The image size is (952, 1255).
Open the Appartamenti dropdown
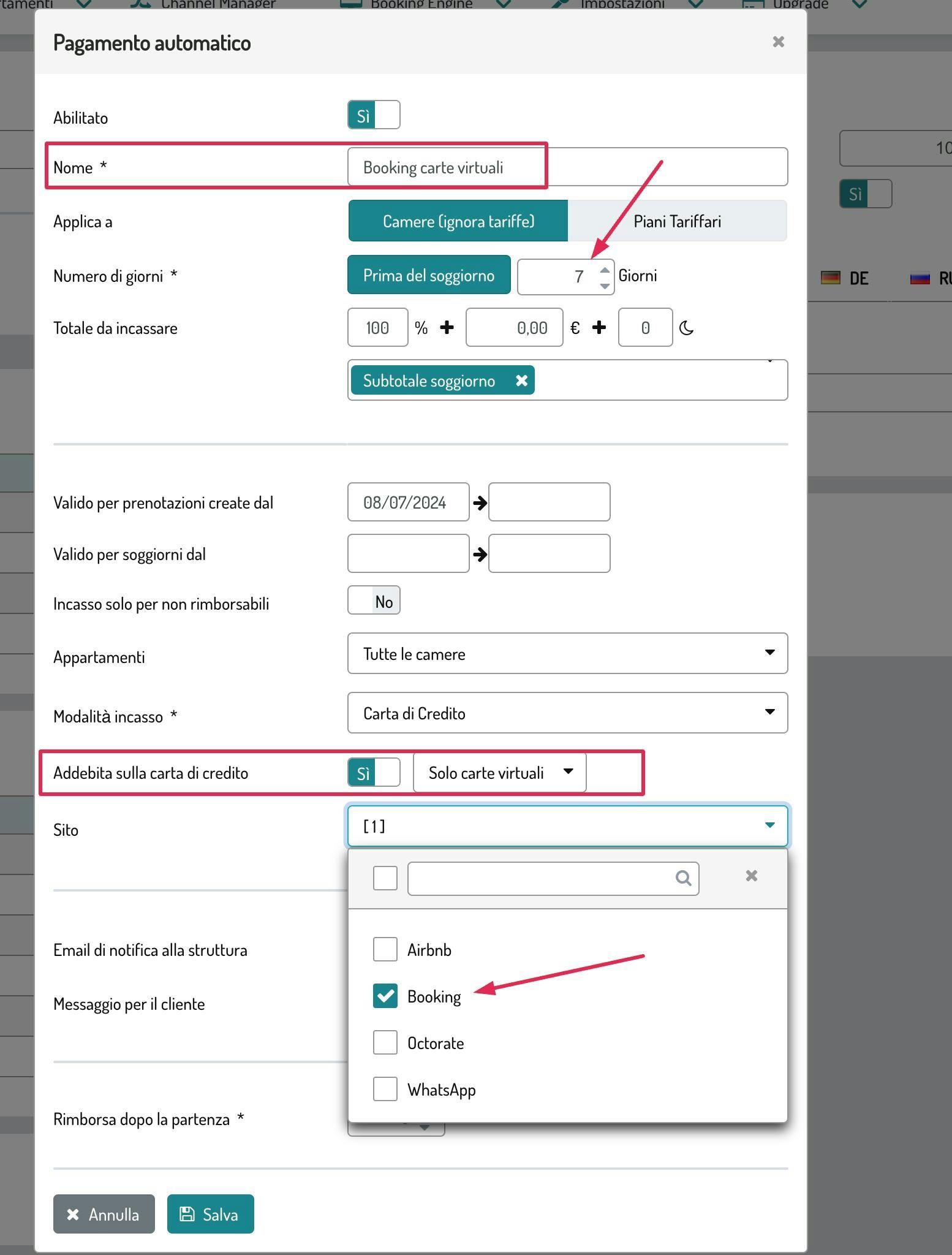567,653
